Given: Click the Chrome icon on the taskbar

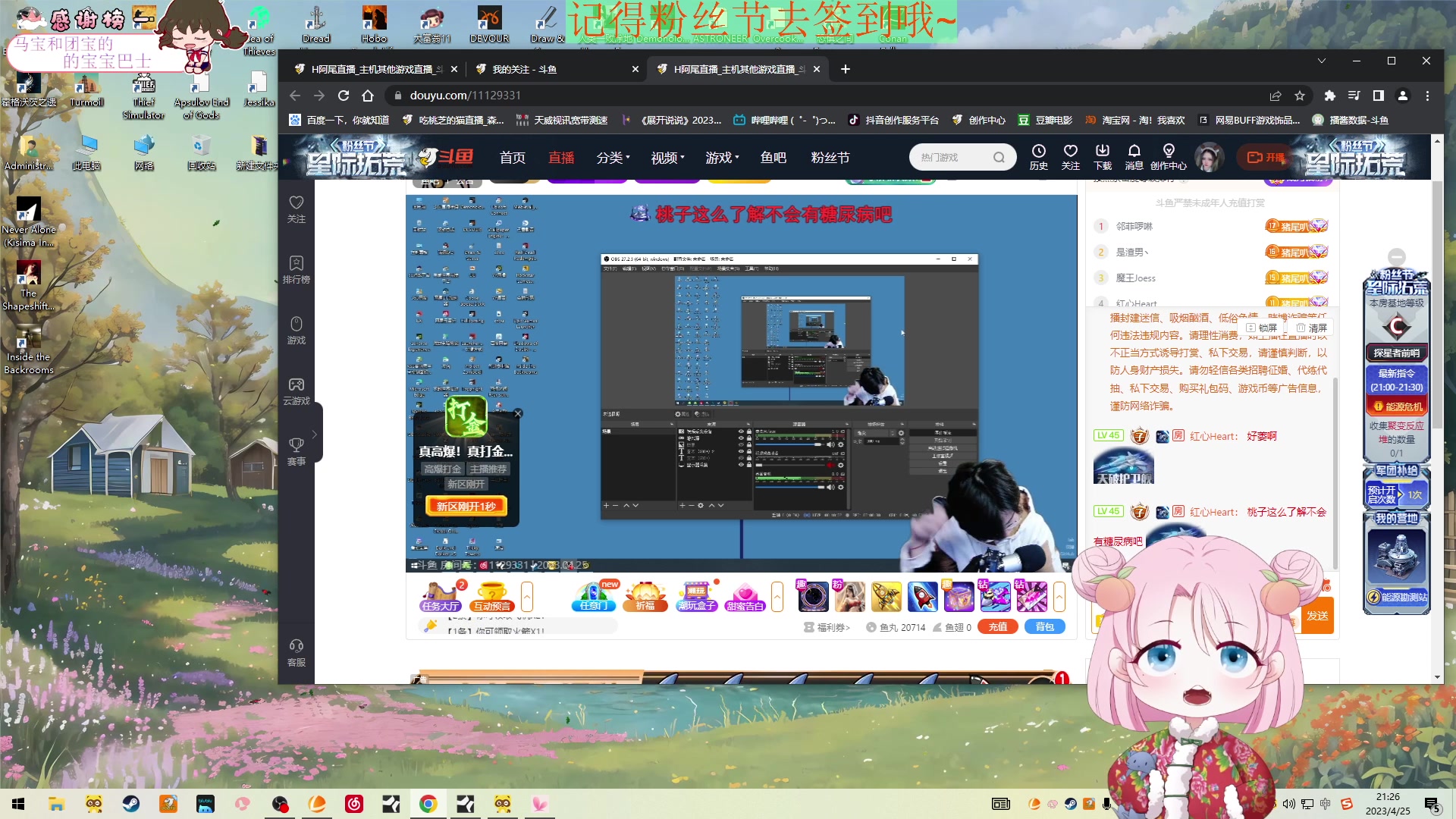Looking at the screenshot, I should [428, 804].
